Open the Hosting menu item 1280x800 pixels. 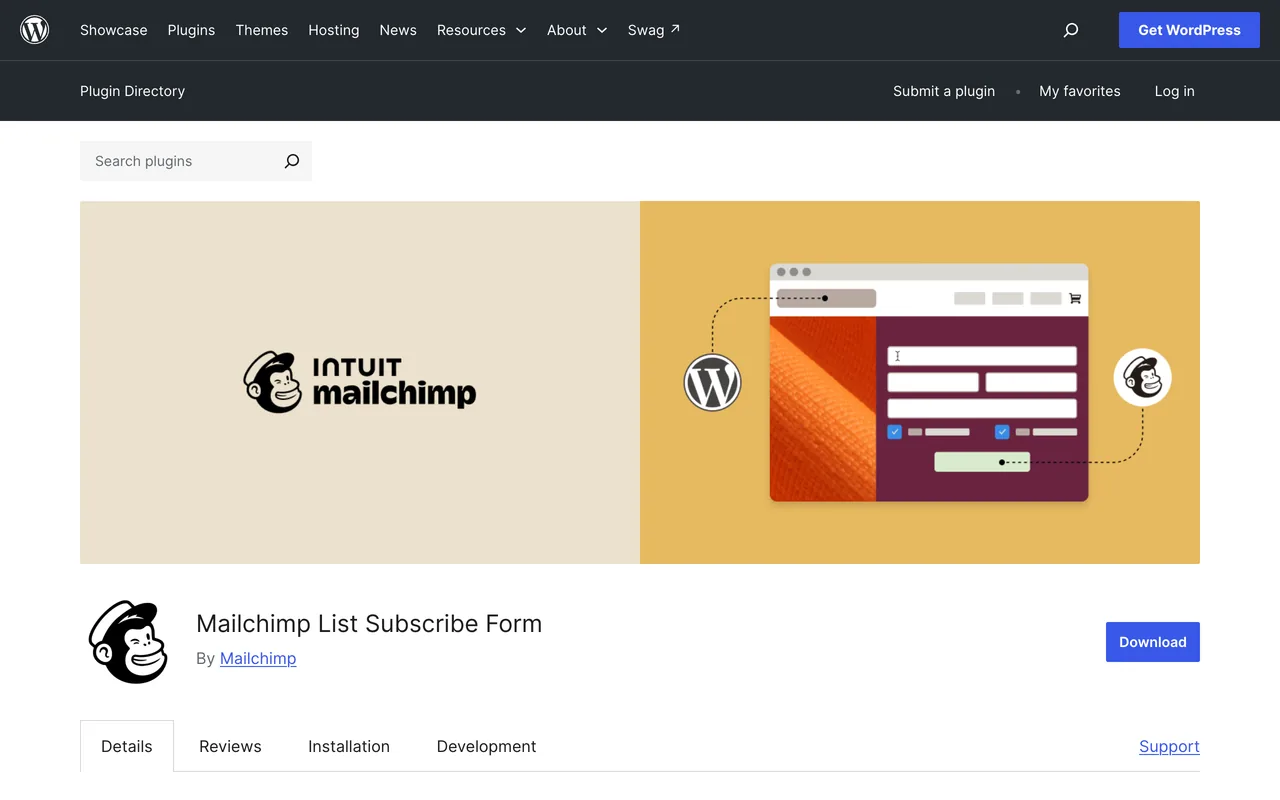(x=334, y=30)
